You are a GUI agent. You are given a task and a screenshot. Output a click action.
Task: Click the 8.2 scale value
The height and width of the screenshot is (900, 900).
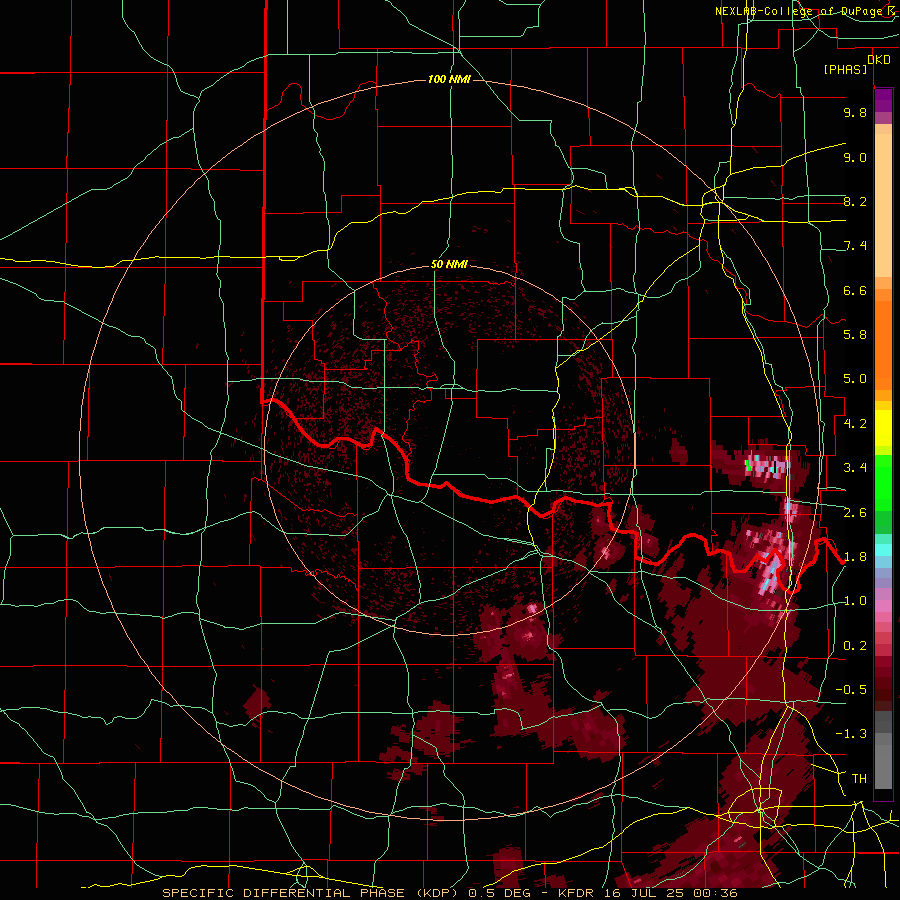click(x=855, y=201)
